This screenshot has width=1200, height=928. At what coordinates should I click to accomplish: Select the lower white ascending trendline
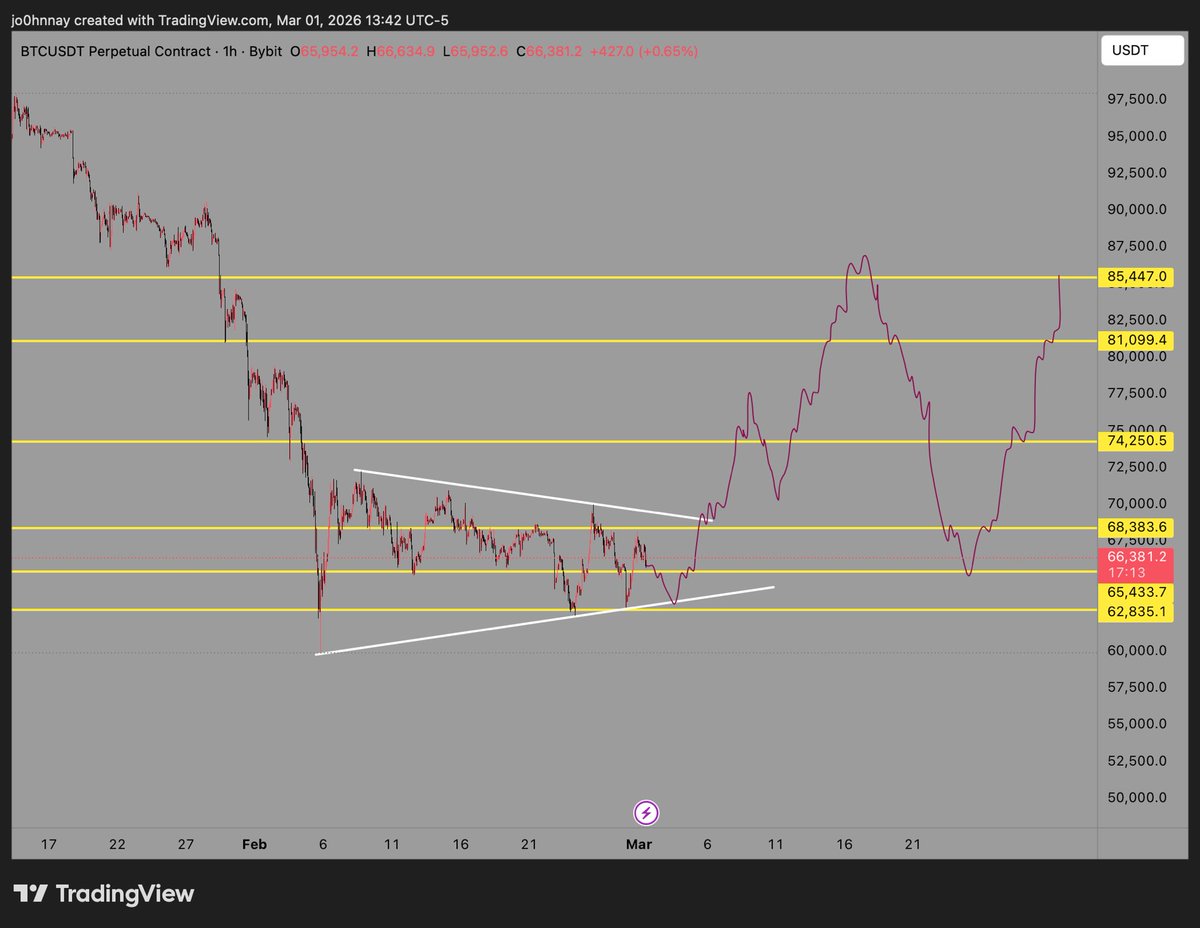(x=545, y=620)
